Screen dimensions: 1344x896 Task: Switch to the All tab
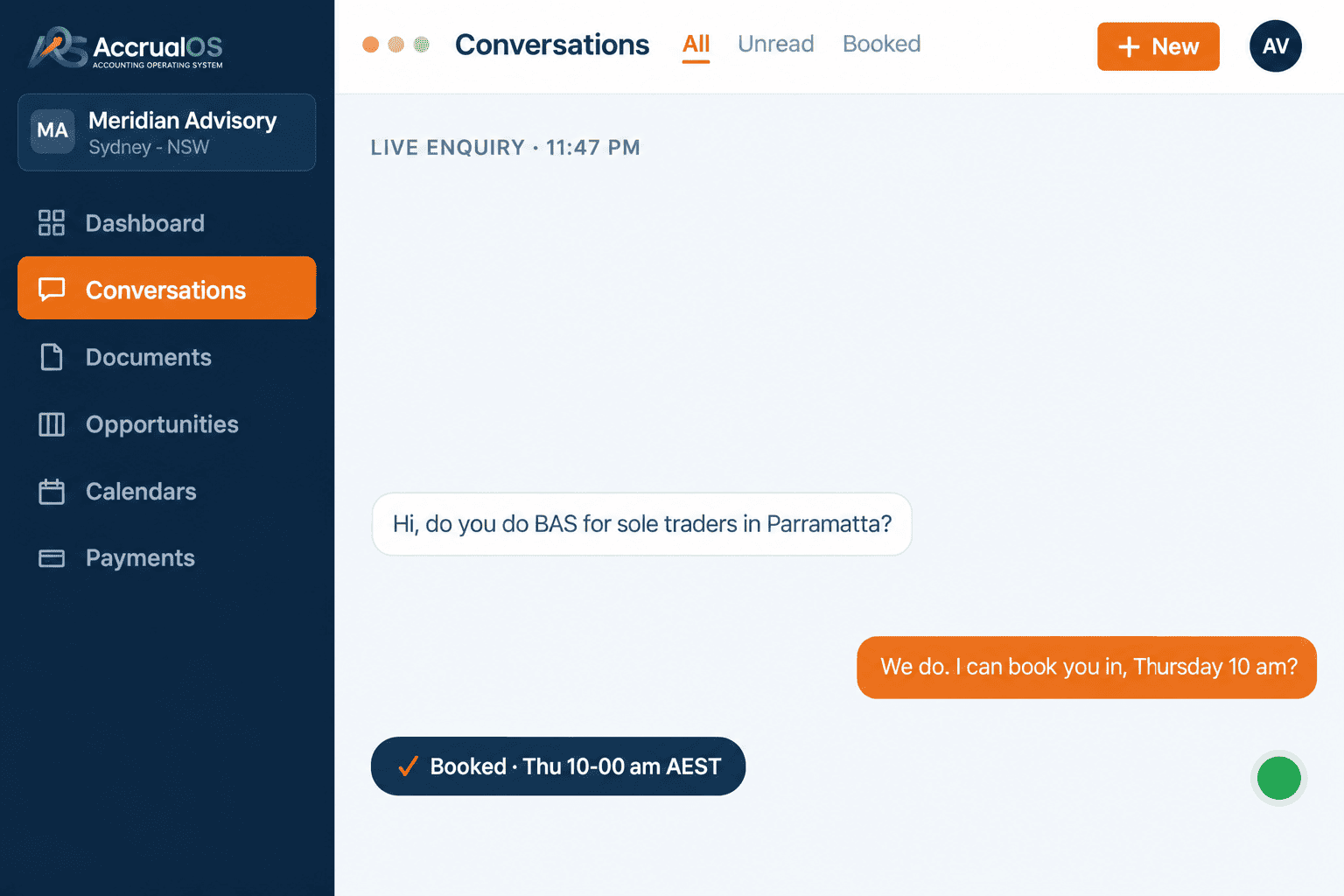(x=696, y=45)
